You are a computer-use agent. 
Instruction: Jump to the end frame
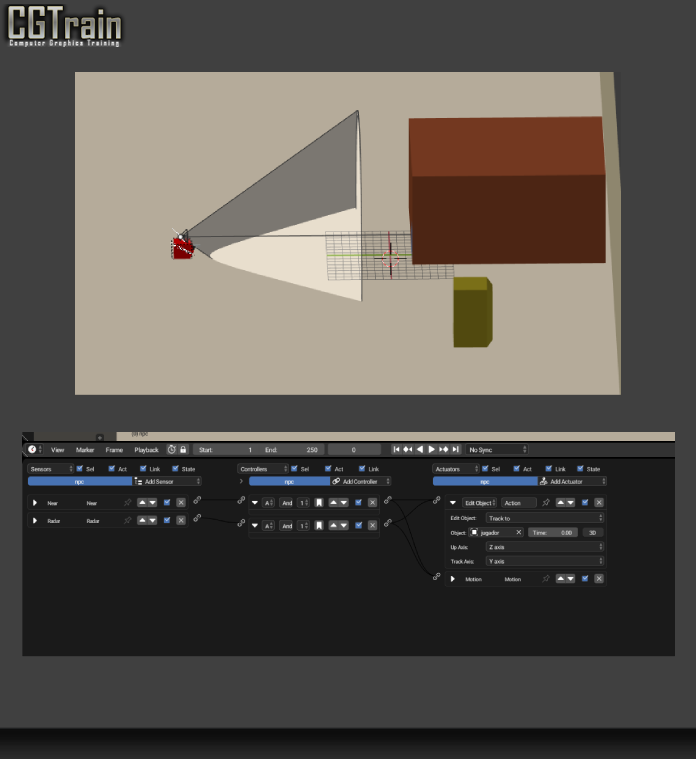pyautogui.click(x=456, y=450)
